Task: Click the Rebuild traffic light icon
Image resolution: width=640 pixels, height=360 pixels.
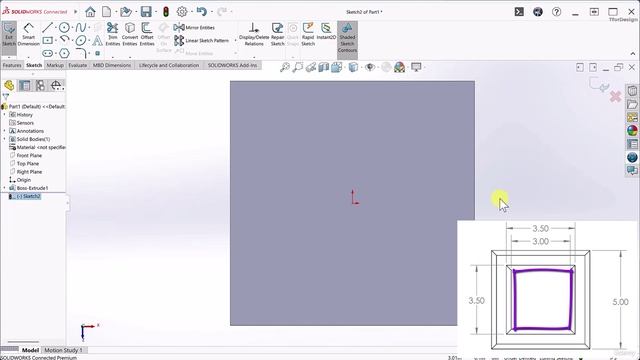Action: 166,12
